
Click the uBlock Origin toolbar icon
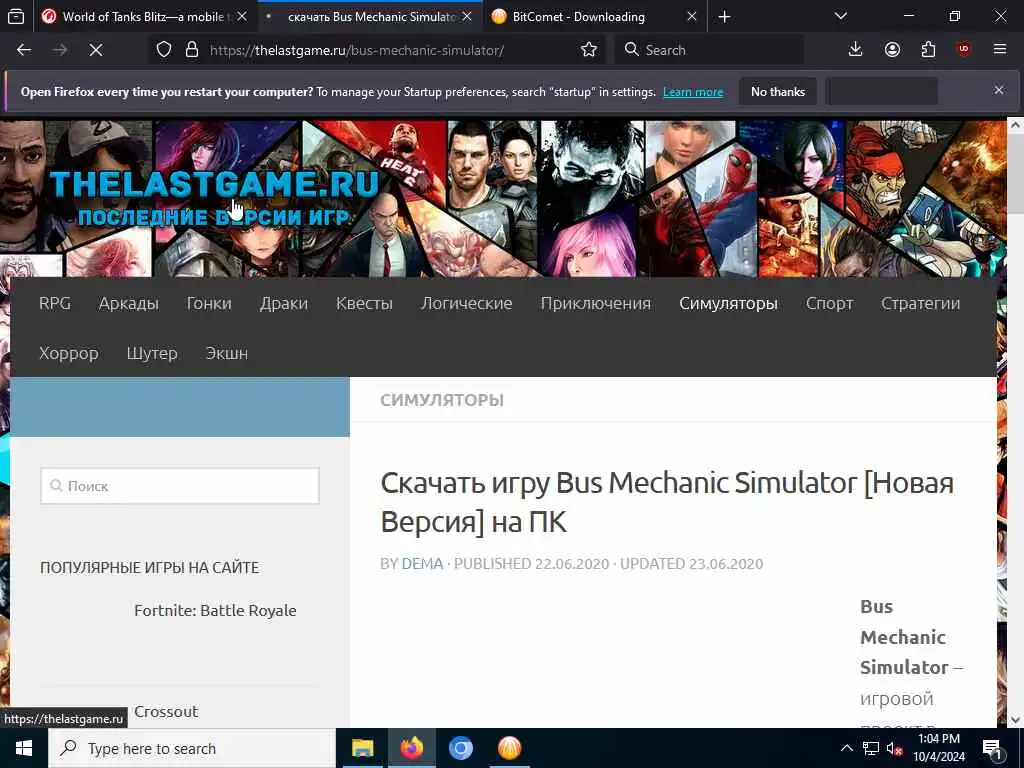pos(964,50)
